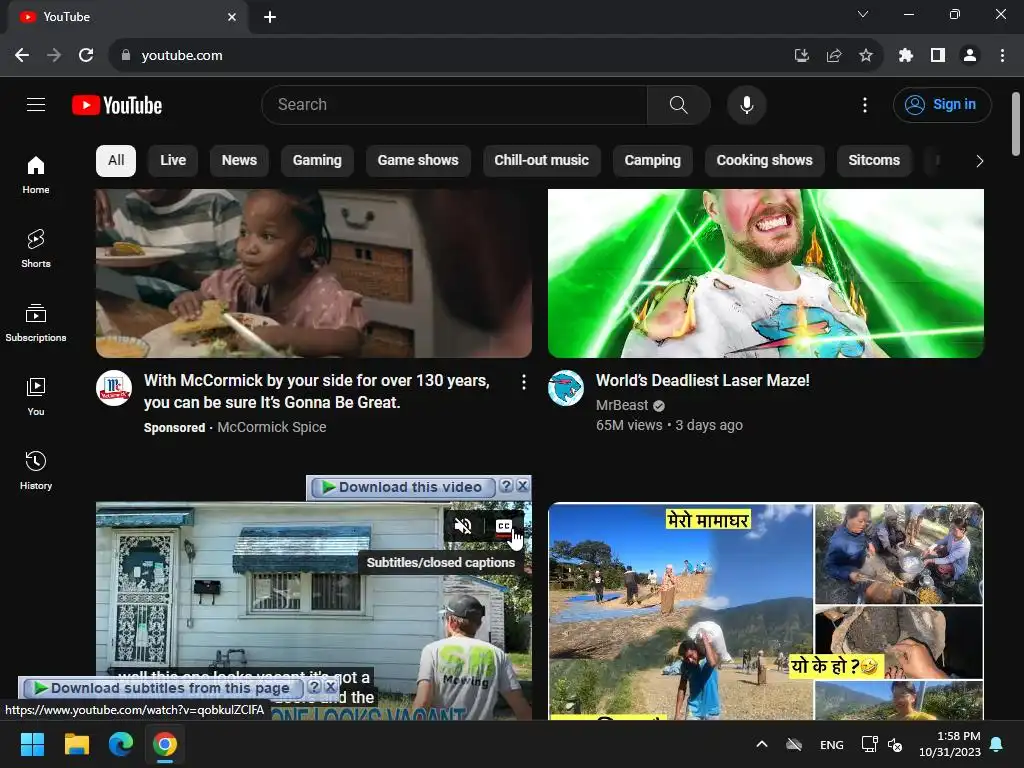1024x768 pixels.
Task: Click the page vertical scrollbar
Action: pyautogui.click(x=1016, y=124)
